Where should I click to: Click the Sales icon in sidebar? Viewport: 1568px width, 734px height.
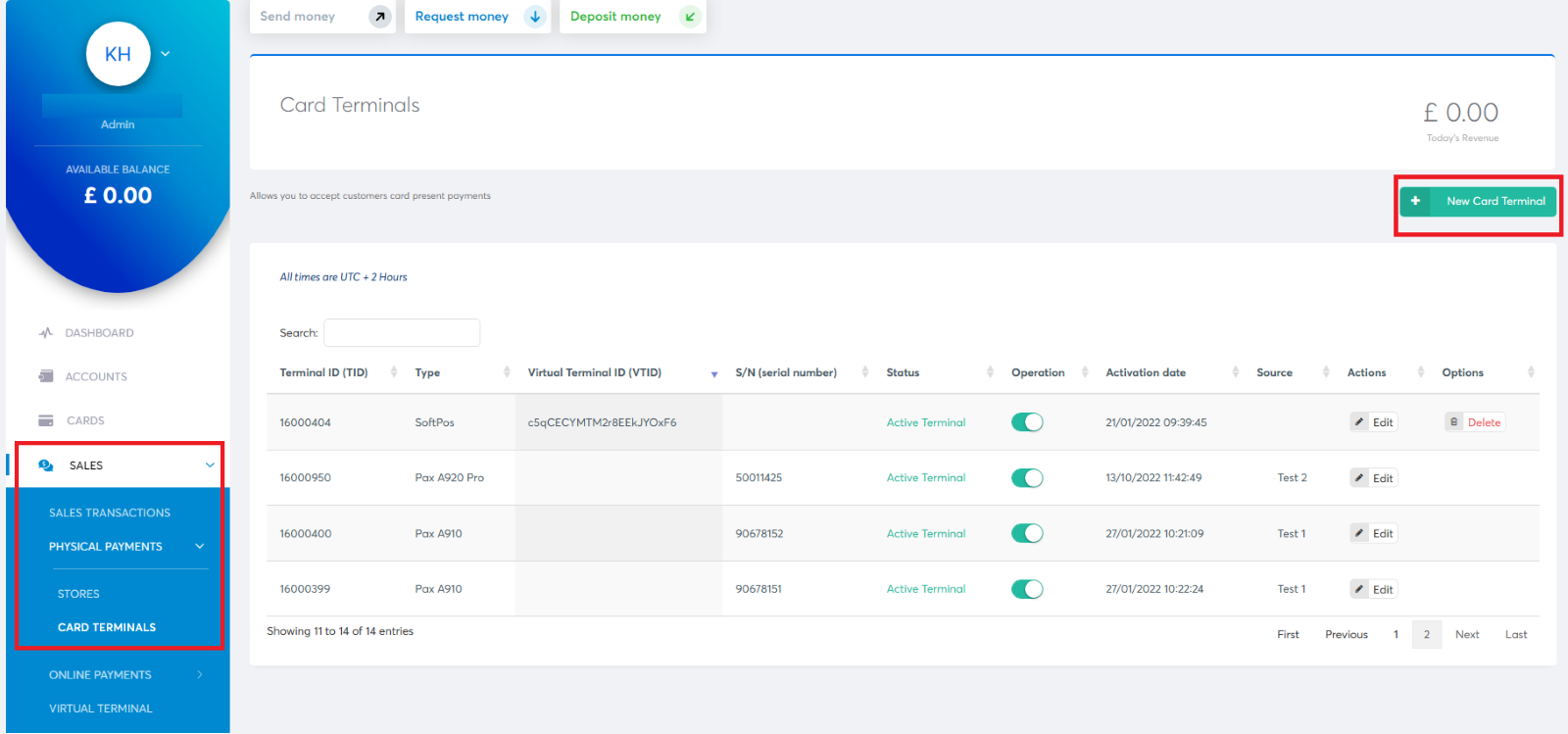tap(46, 465)
